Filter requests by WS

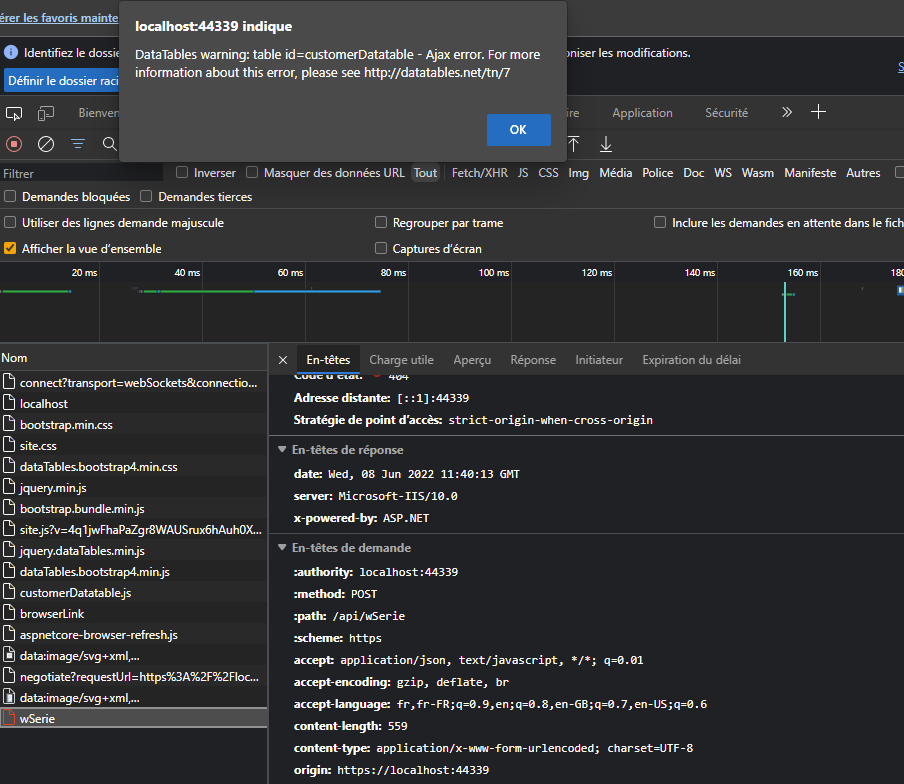(723, 173)
